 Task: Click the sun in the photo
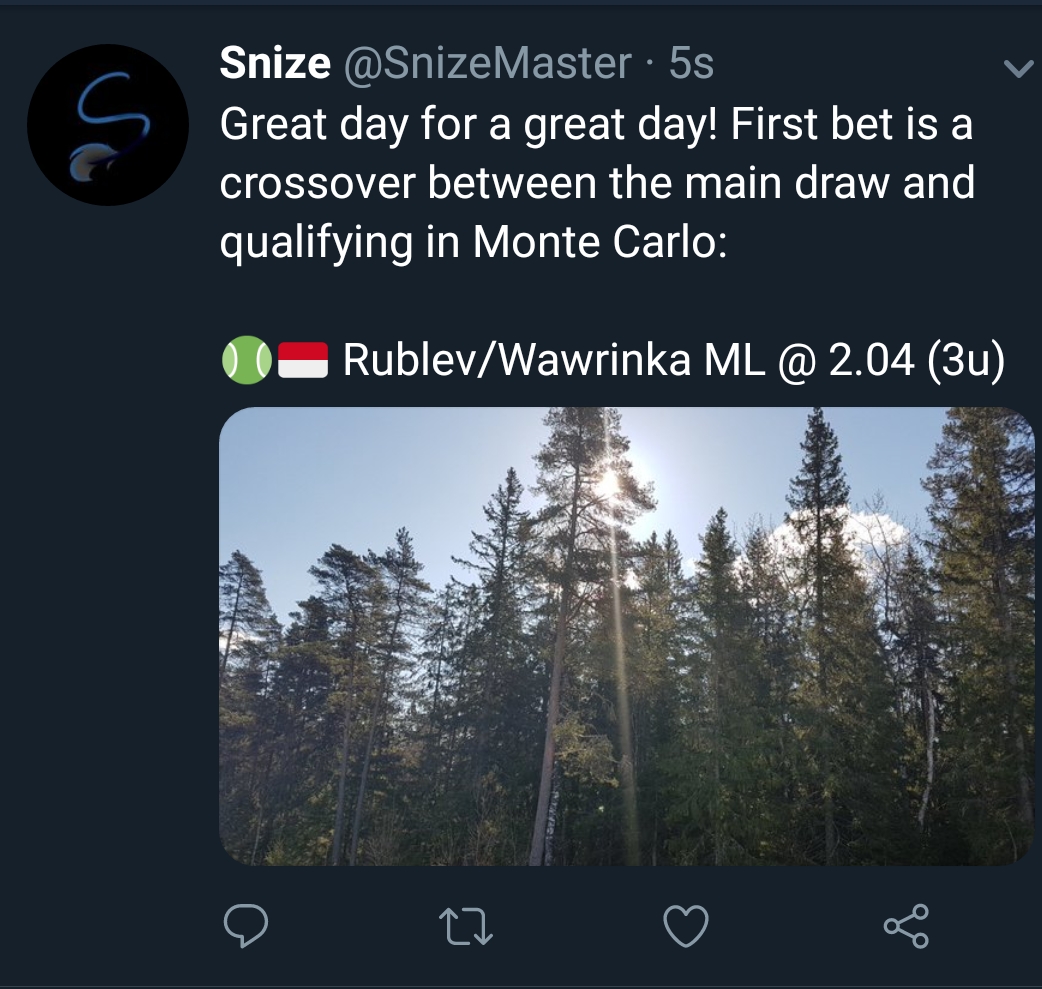coord(609,482)
